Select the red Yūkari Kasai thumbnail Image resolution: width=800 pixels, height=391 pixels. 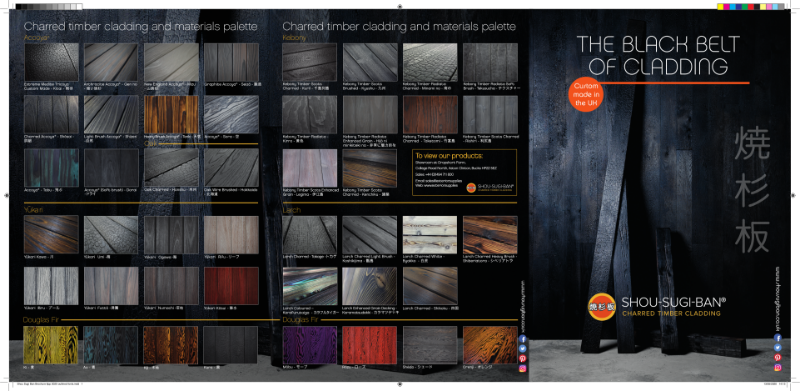(x=231, y=286)
